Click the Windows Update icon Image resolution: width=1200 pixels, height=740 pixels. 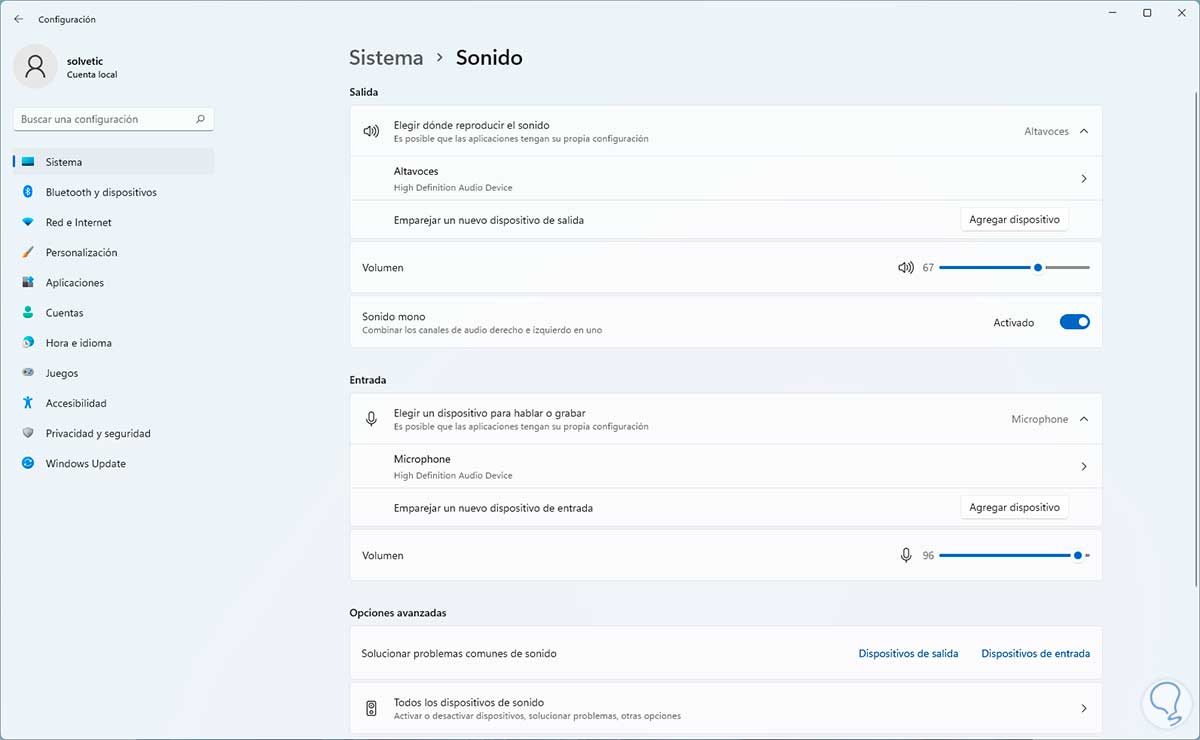point(28,463)
